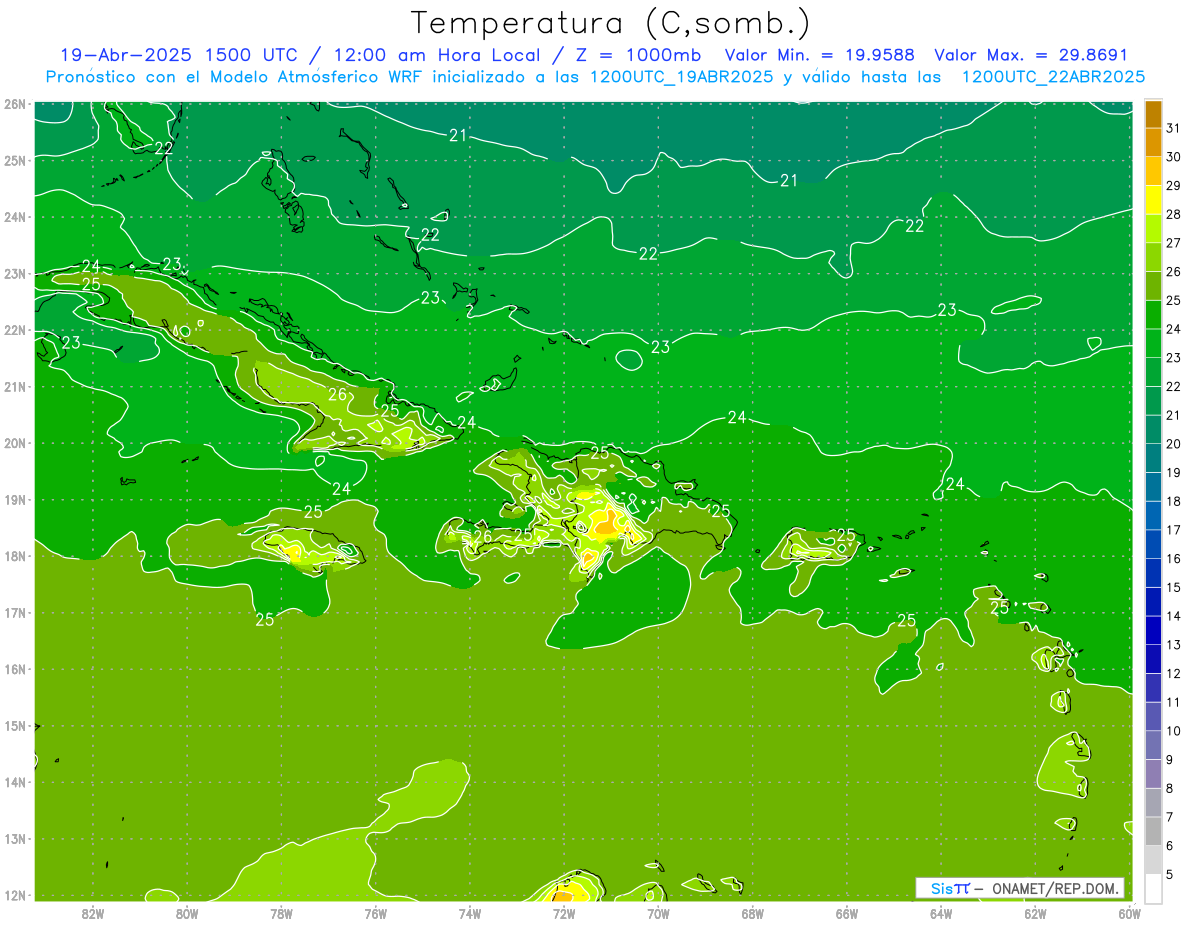Select the "Valor Min. = 19.9588" readout
The image size is (1200, 927).
[821, 55]
